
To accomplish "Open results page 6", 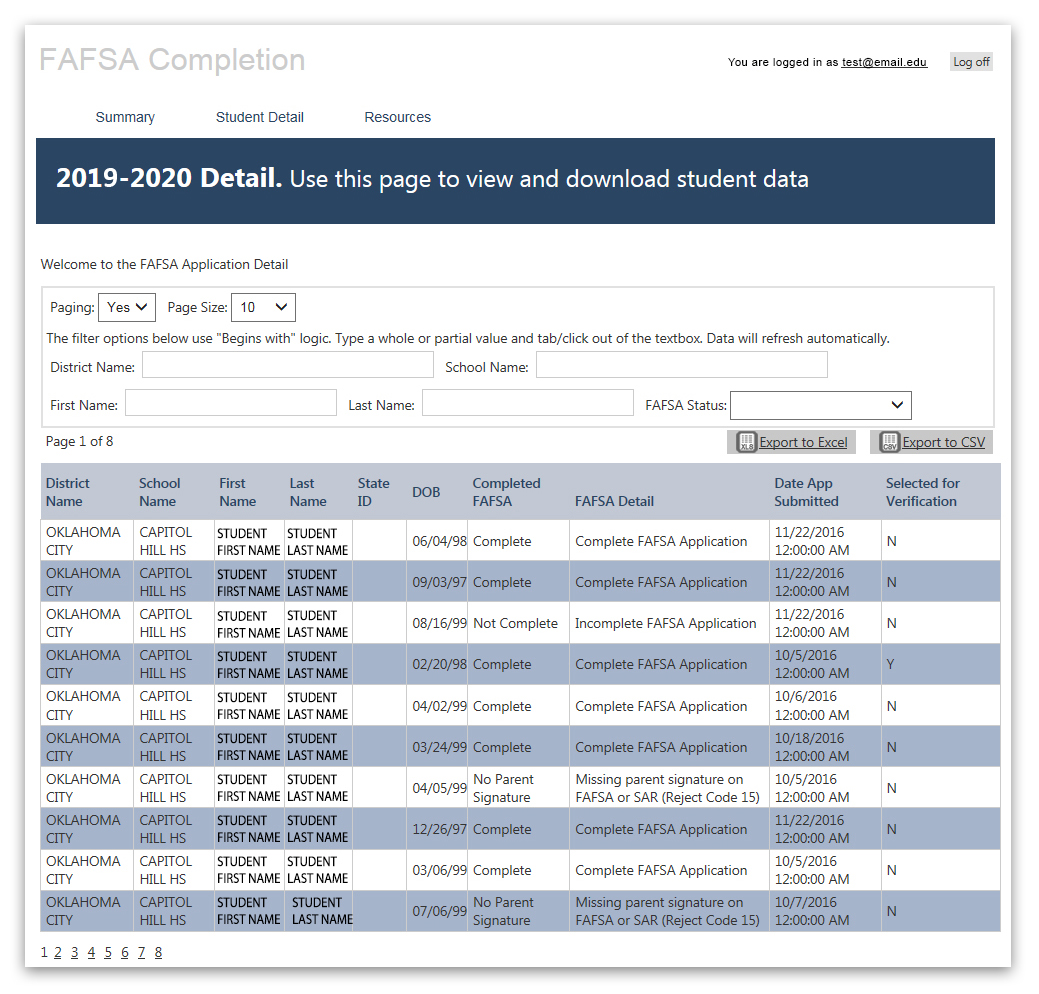I will (125, 952).
